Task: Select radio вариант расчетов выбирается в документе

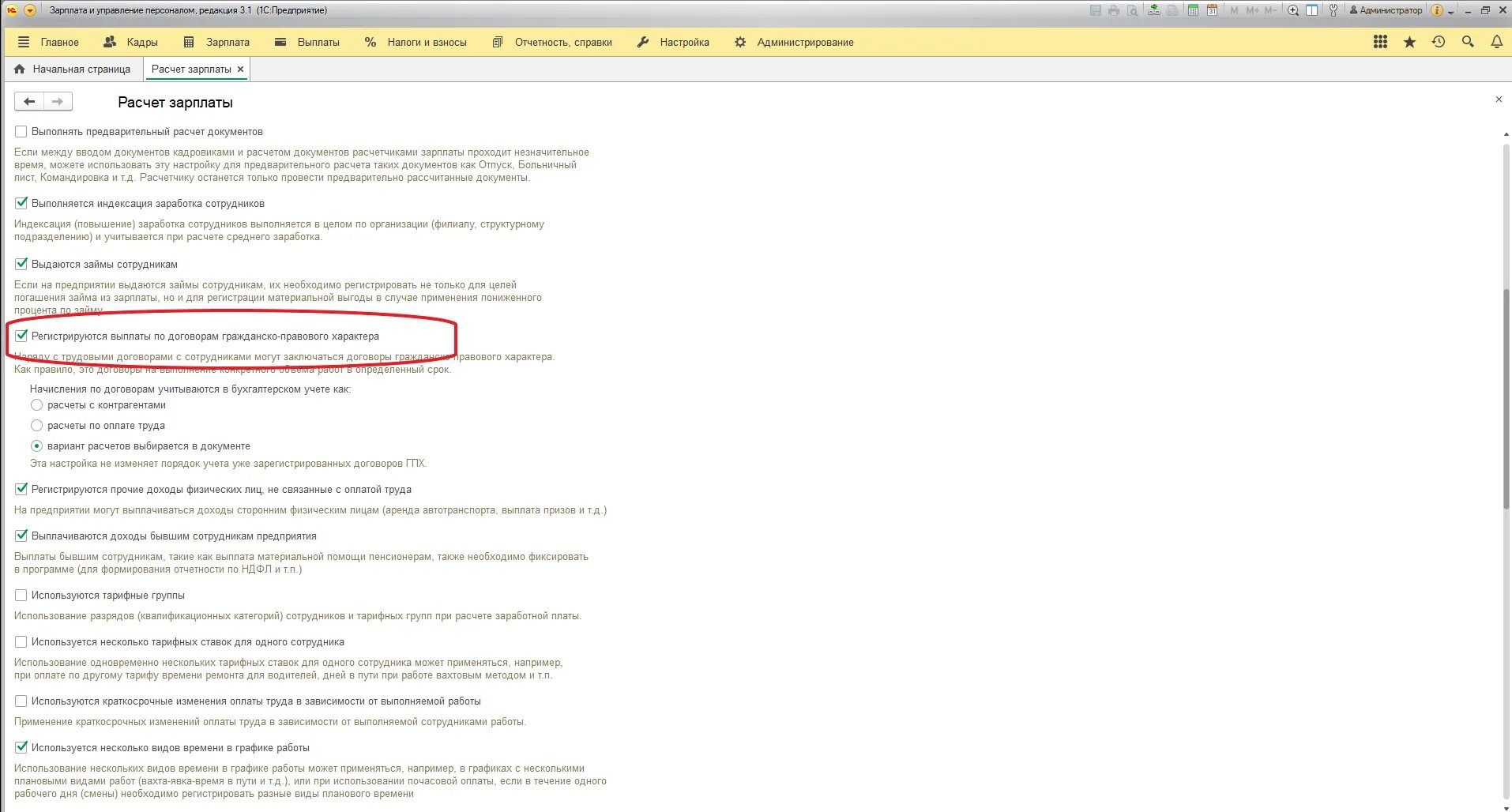Action: point(36,446)
